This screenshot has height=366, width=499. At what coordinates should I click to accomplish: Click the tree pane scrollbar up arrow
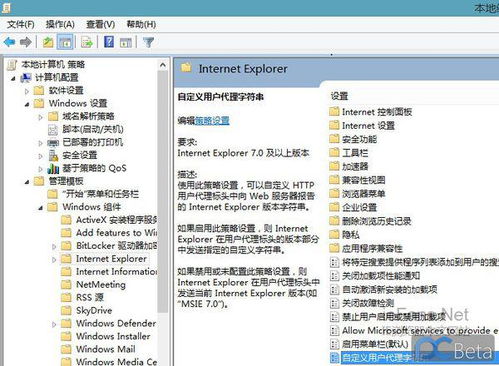point(163,65)
